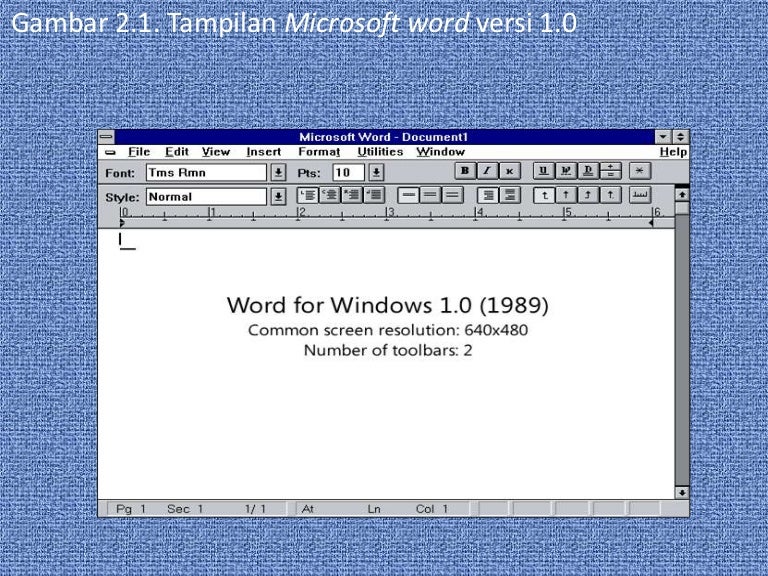768x576 pixels.
Task: Select the left tab stop icon
Action: (x=544, y=196)
